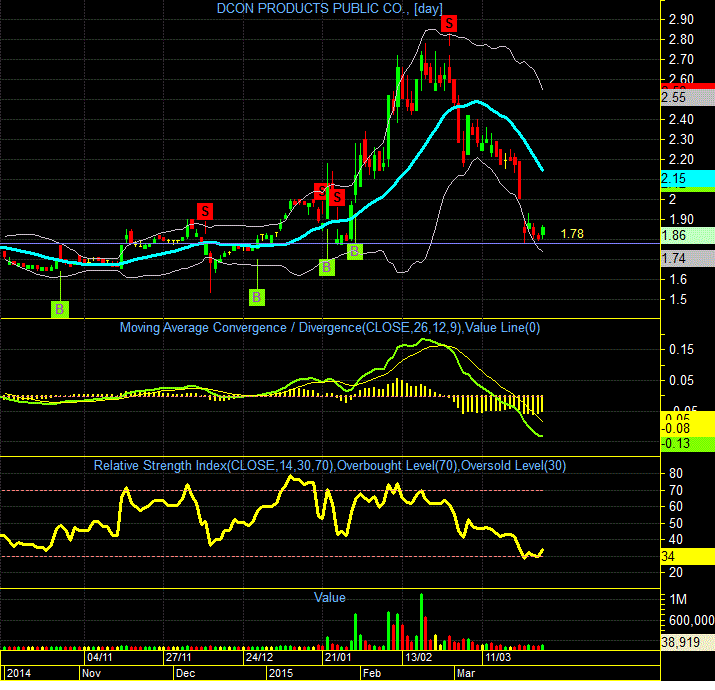Click the MACD 0.15 axis label
715x690 pixels.
(x=681, y=350)
